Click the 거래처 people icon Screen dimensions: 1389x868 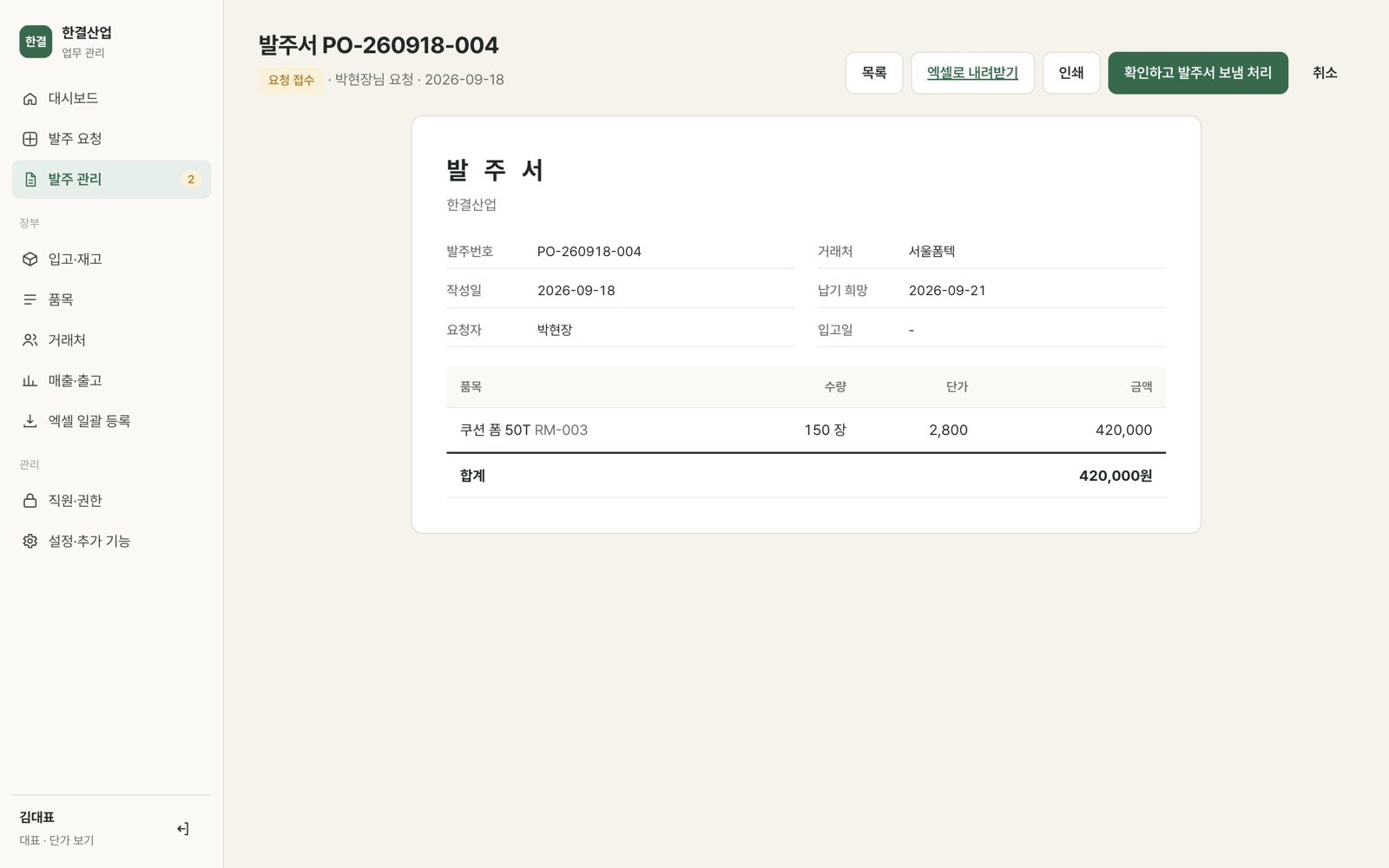[x=30, y=340]
